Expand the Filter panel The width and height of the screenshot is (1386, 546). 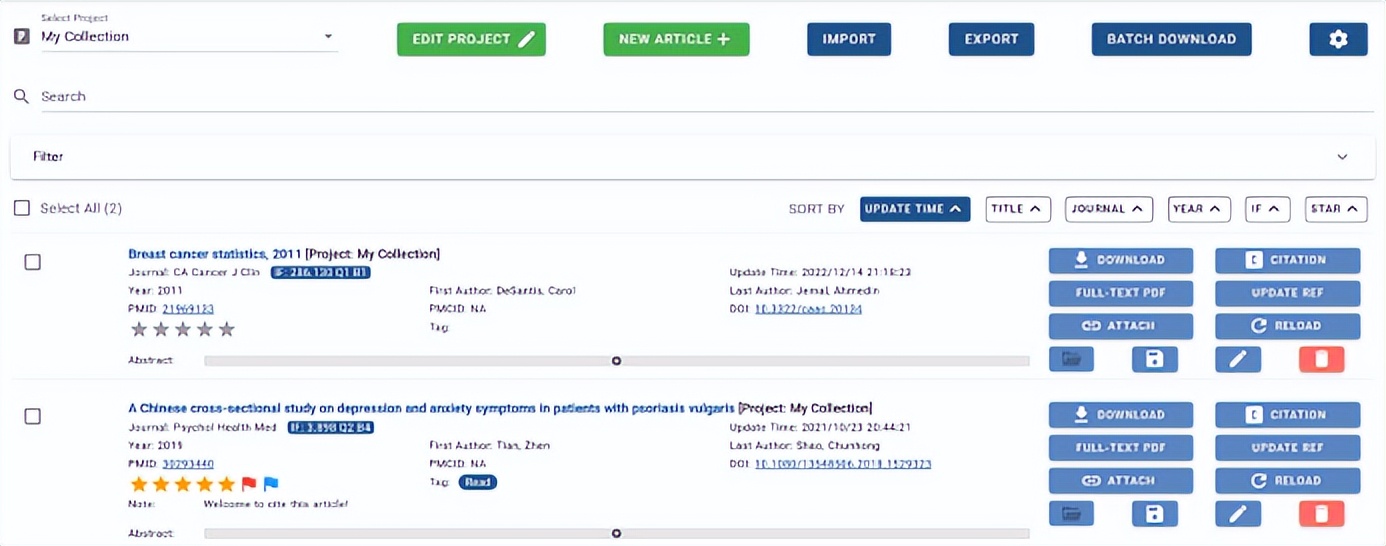(1342, 157)
